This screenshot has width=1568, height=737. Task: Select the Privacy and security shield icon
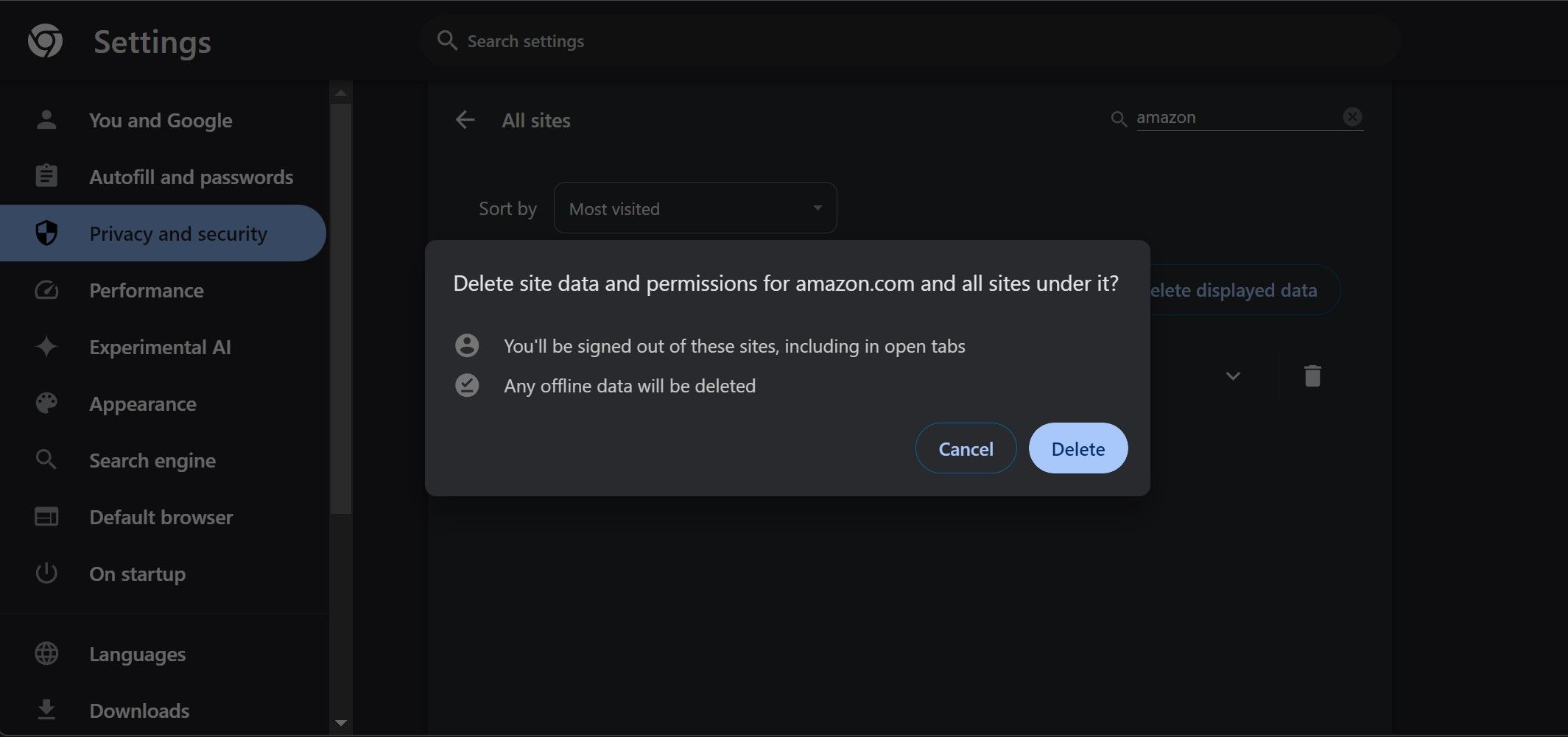click(x=46, y=233)
